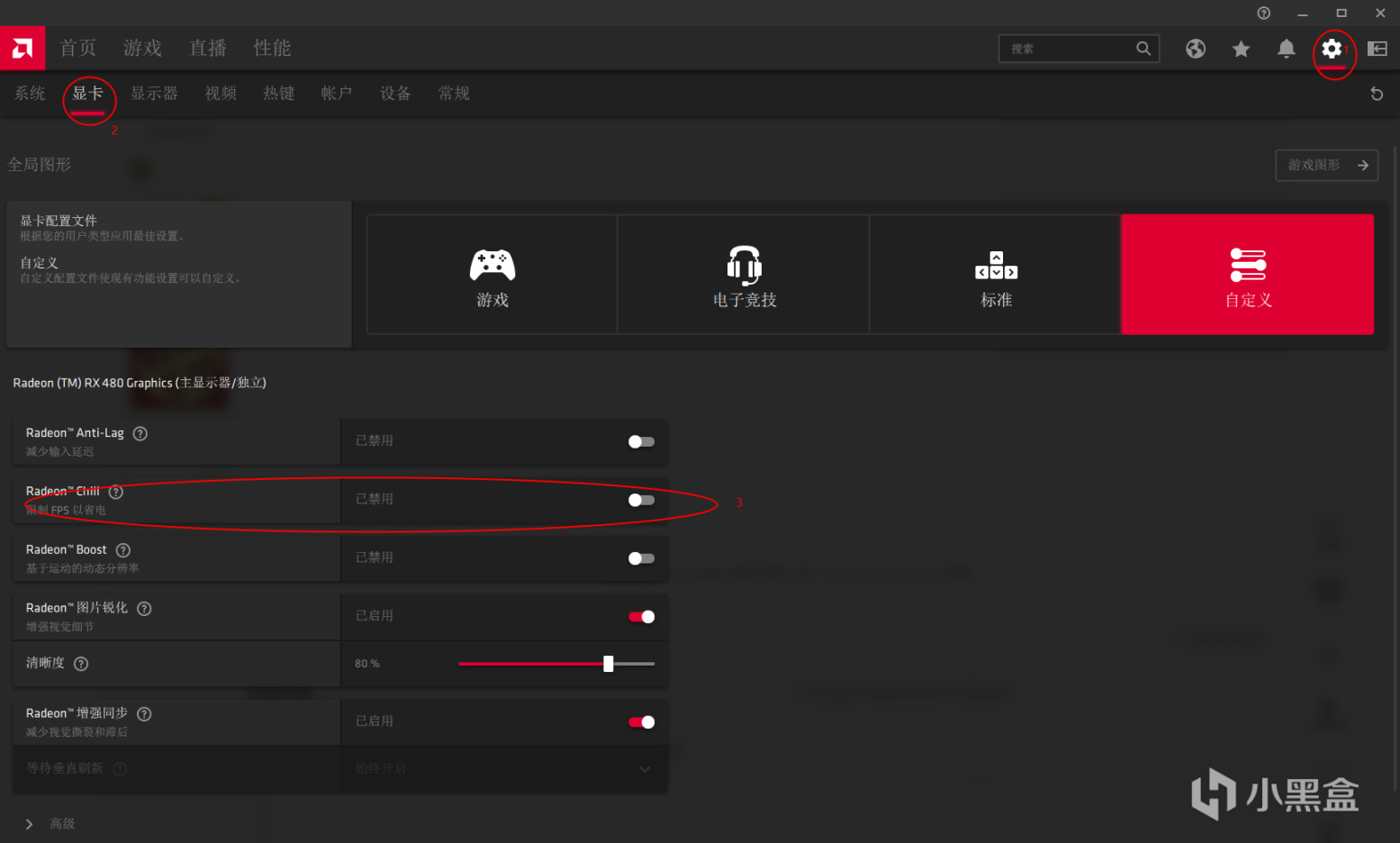The height and width of the screenshot is (843, 1400).
Task: Select the 自定义 custom profile tile
Action: point(1248,275)
